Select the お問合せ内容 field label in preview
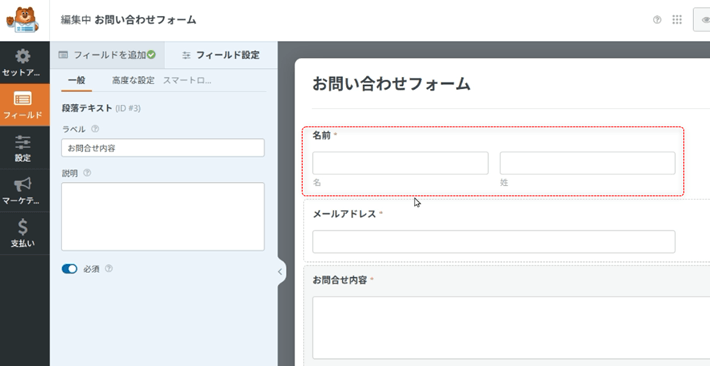The width and height of the screenshot is (710, 366). (340, 280)
